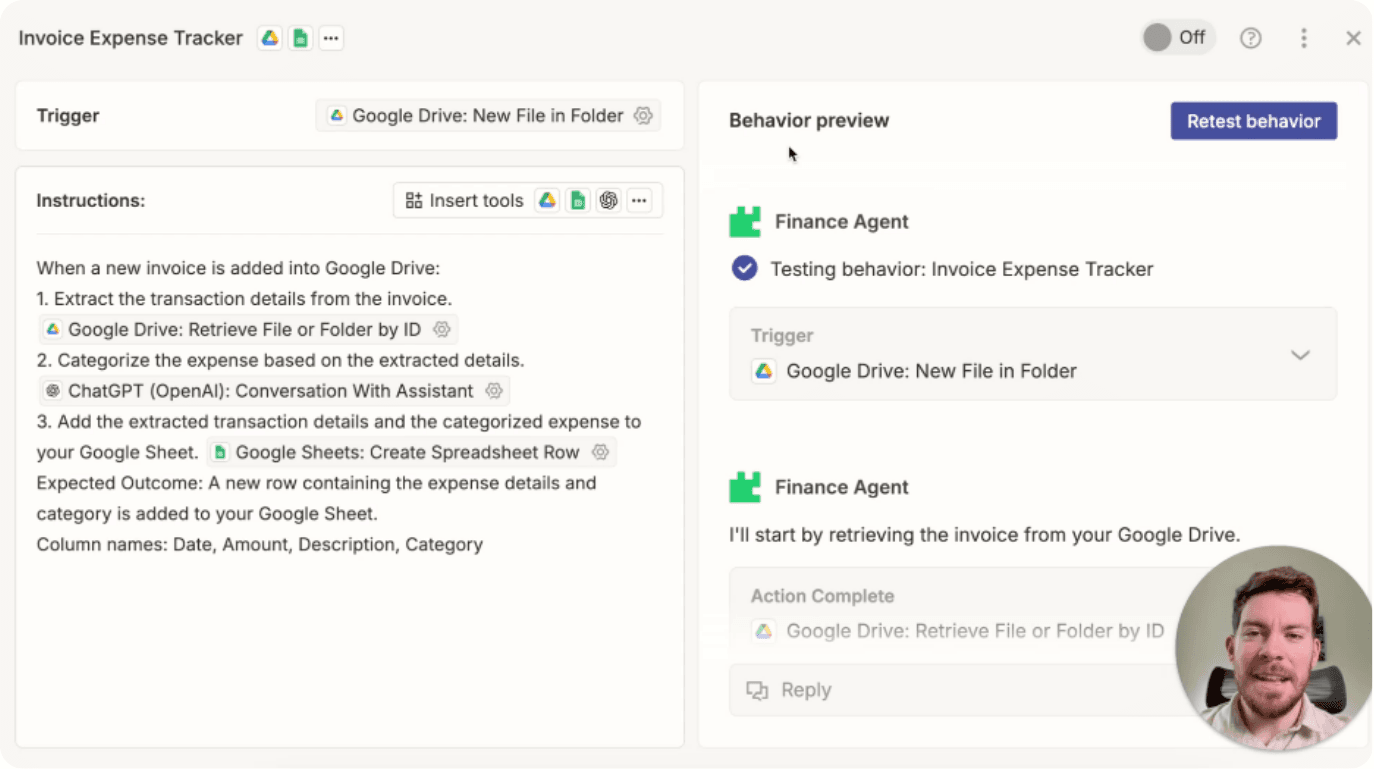Click the 'Column names: Date, Amount, Description, Category' line
Viewport: 1374px width, 769px height.
tap(260, 544)
